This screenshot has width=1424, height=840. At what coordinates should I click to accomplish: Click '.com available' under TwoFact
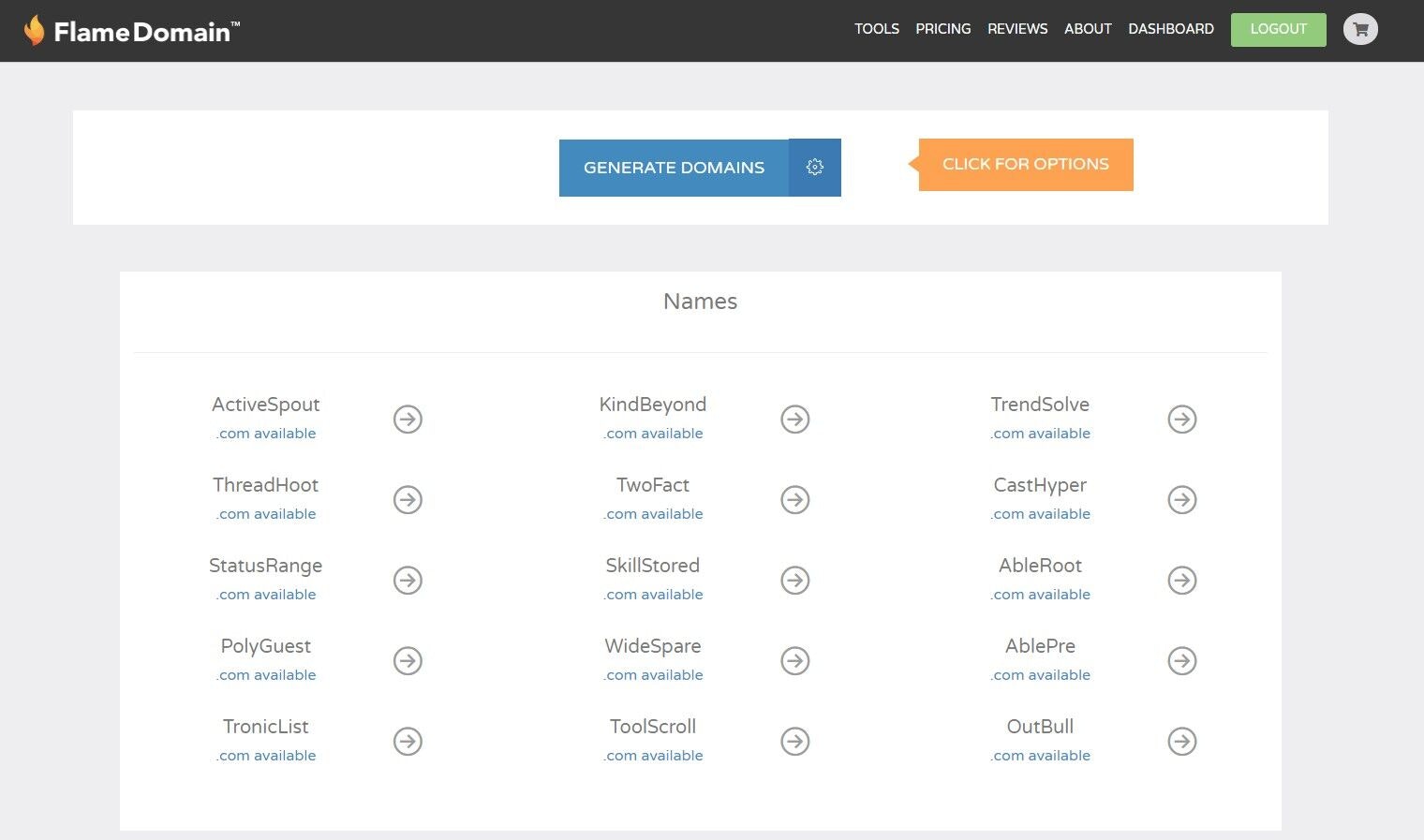tap(653, 514)
